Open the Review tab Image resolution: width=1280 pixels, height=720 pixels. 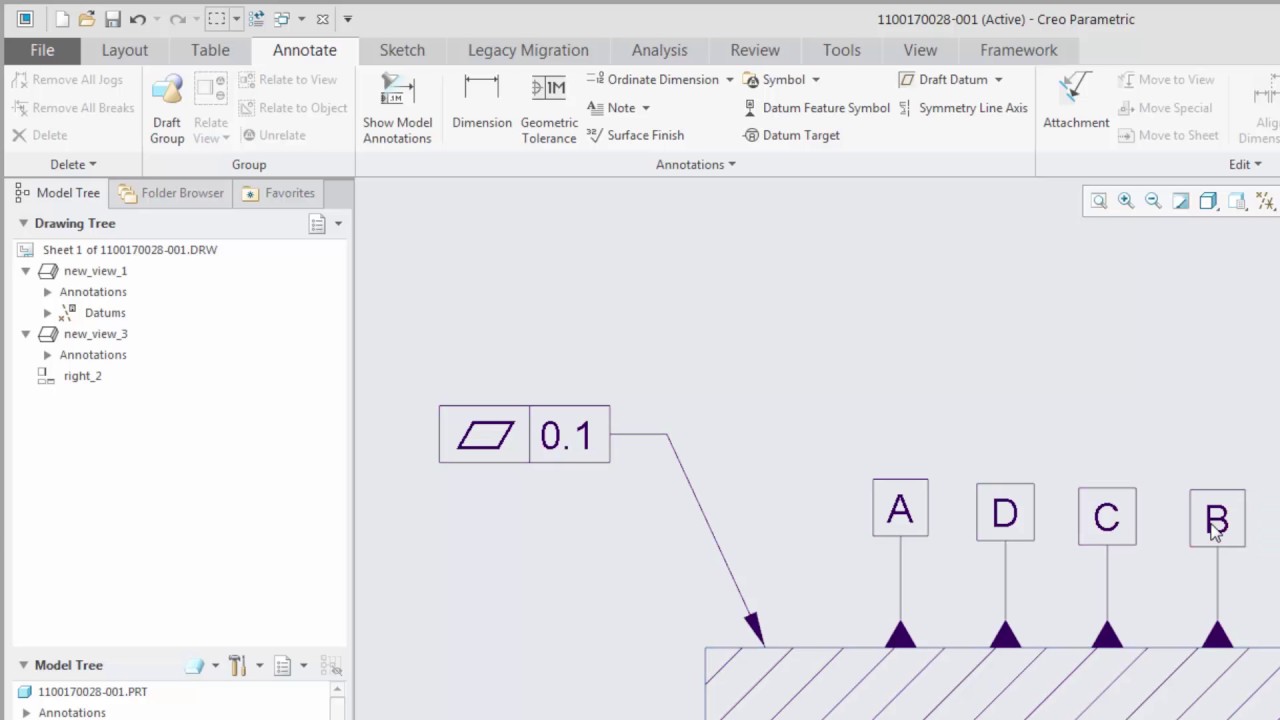coord(755,50)
